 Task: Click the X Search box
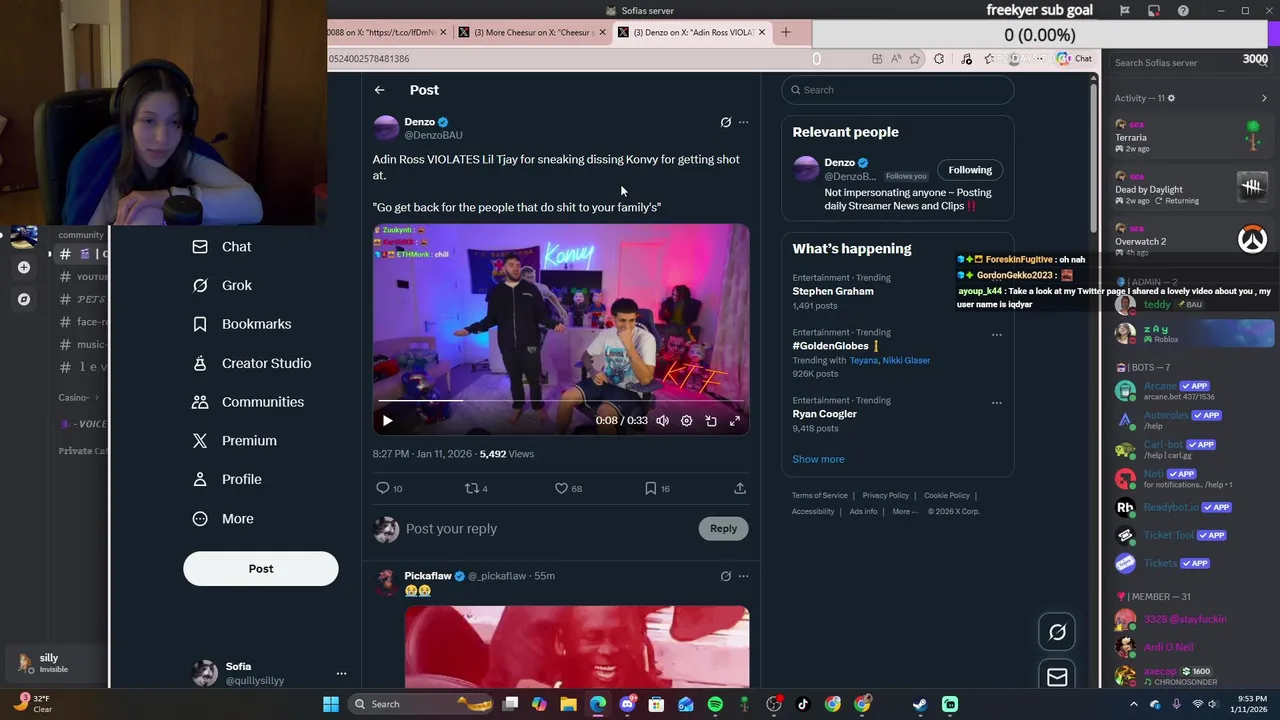tap(898, 90)
